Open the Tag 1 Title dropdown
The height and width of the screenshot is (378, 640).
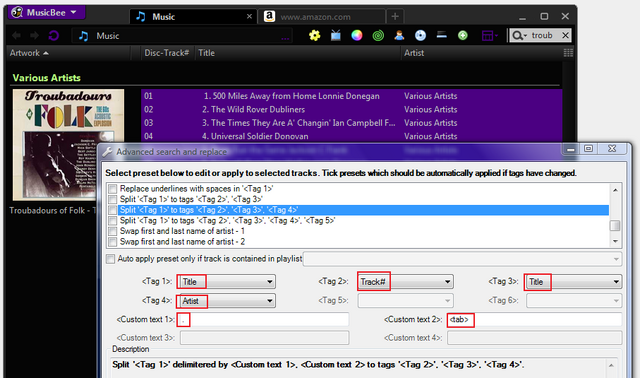(226, 281)
